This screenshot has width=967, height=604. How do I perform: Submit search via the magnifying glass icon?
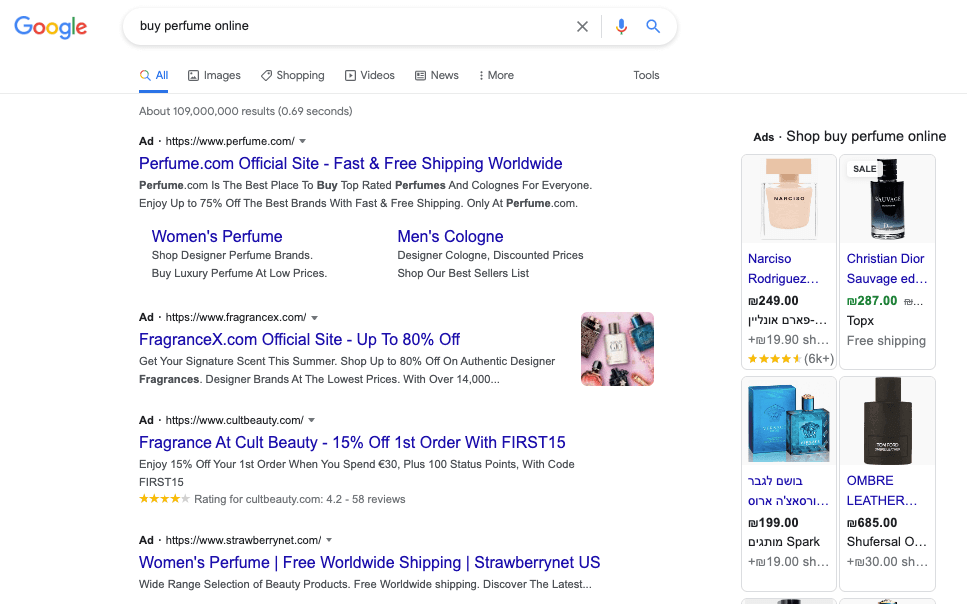tap(653, 26)
